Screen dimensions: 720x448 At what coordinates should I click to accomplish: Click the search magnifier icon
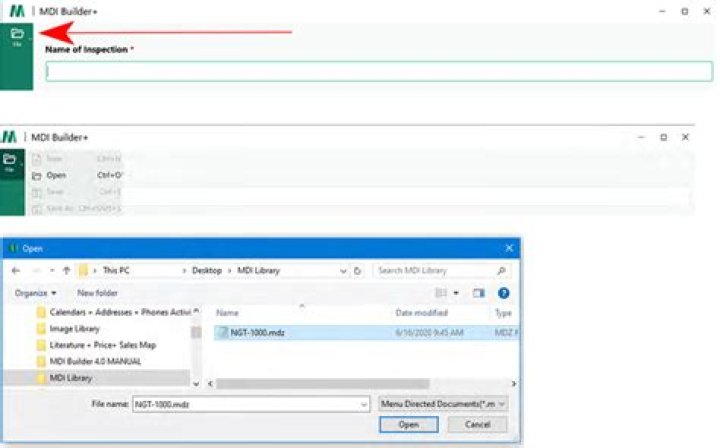pyautogui.click(x=501, y=271)
